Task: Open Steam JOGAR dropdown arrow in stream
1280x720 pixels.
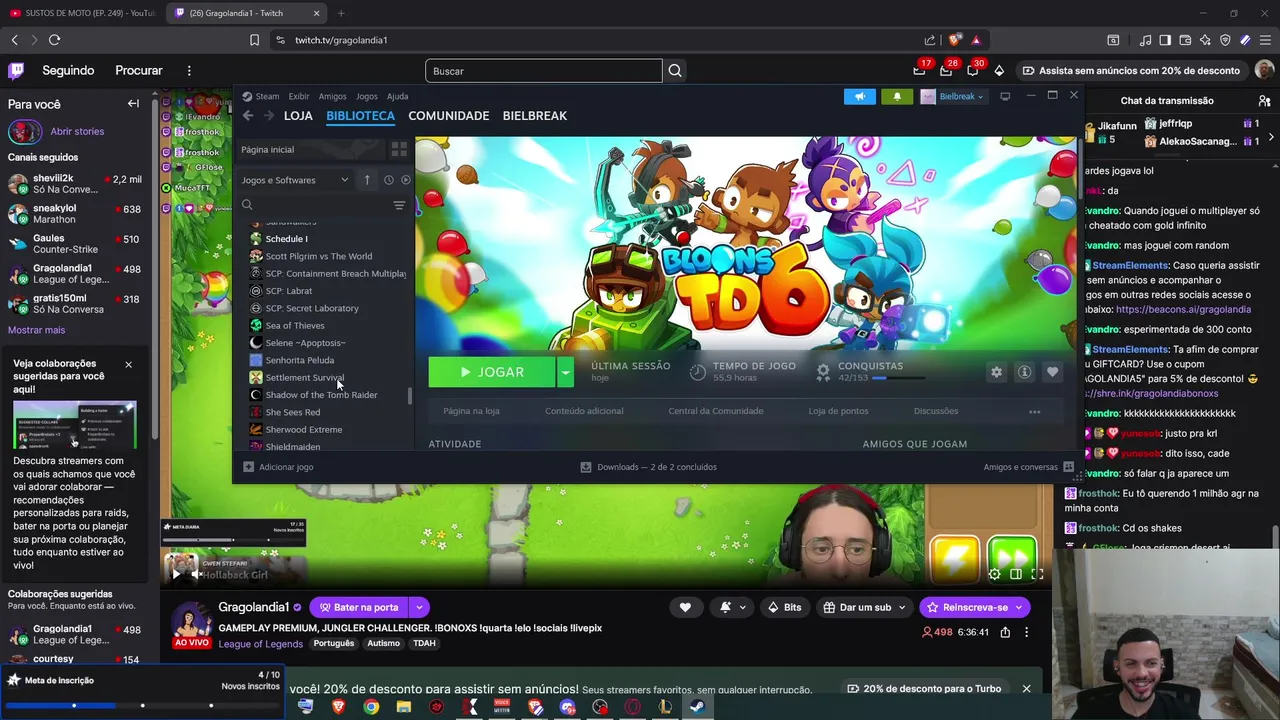Action: (565, 372)
